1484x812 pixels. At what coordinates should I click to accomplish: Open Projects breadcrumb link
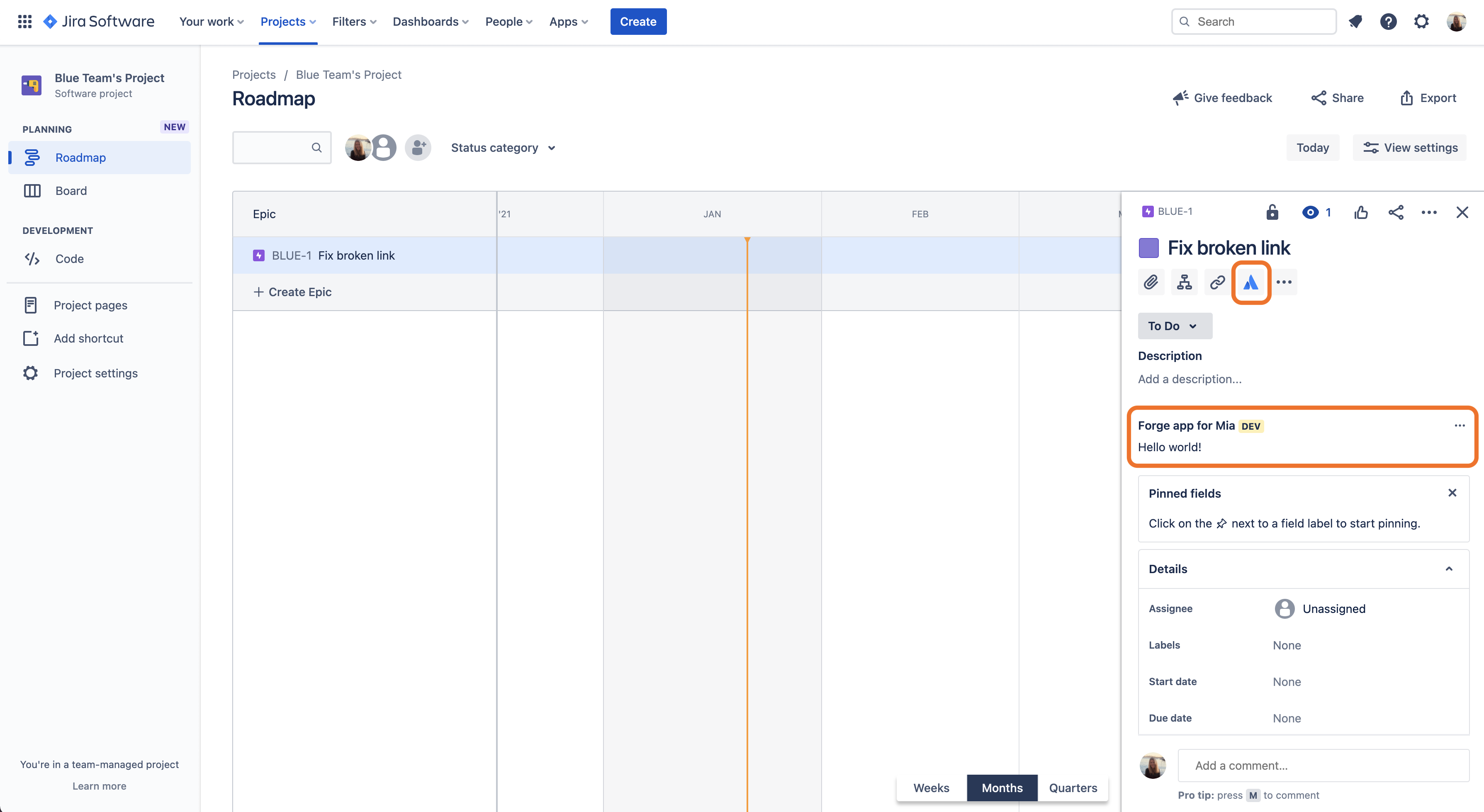point(253,74)
